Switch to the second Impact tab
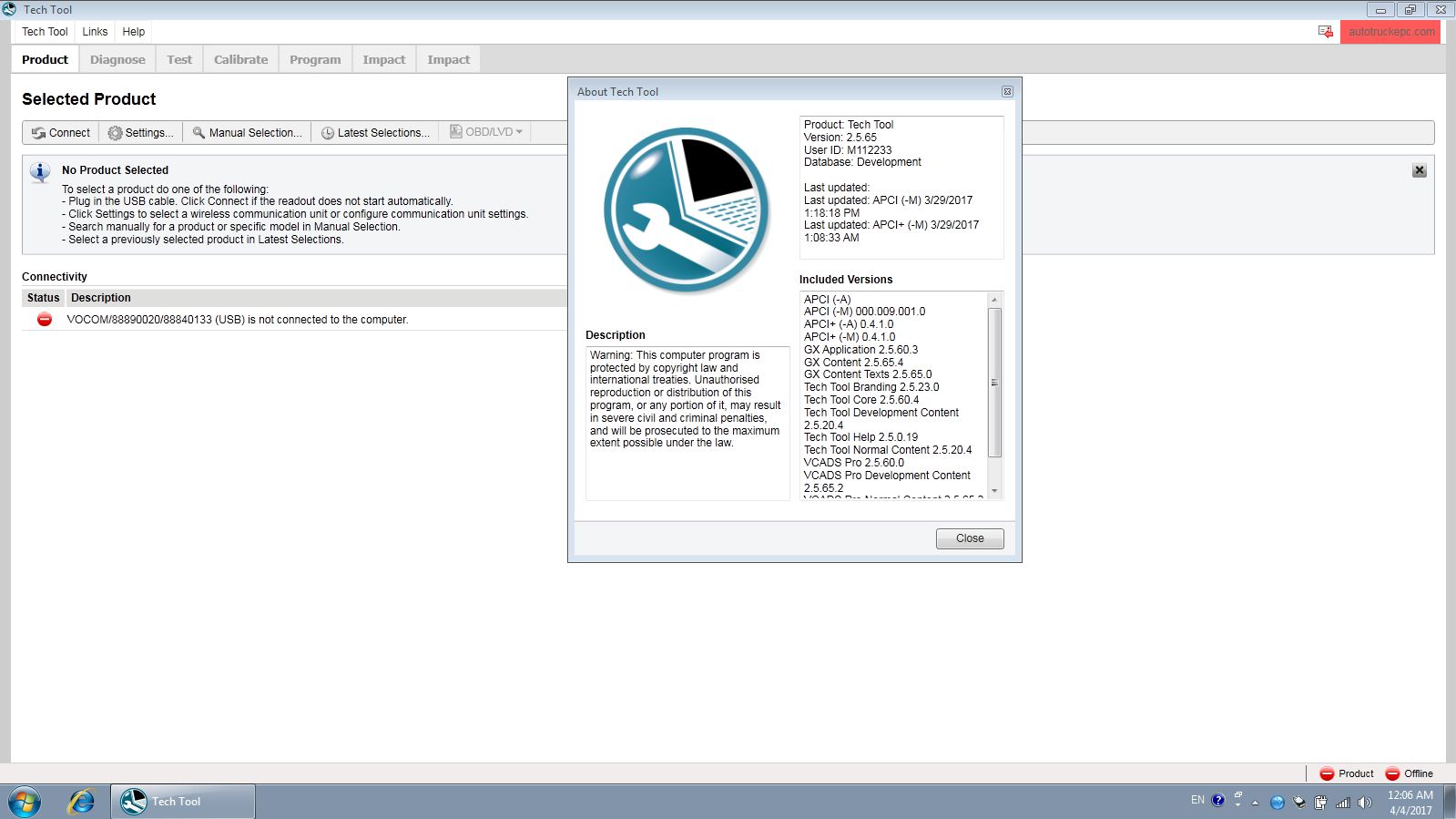Screen dimensions: 1456x819 pos(449,60)
